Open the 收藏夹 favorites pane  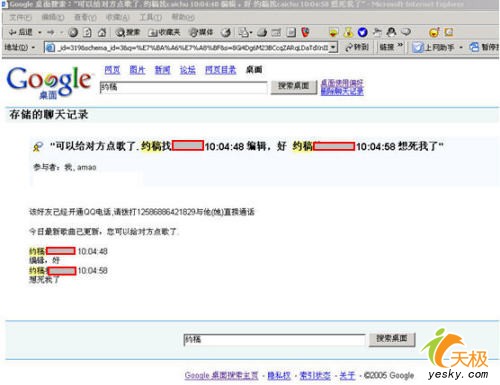[164, 32]
